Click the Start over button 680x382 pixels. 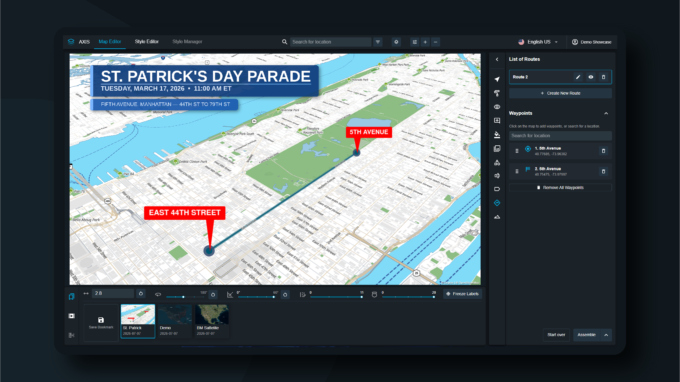coord(556,335)
